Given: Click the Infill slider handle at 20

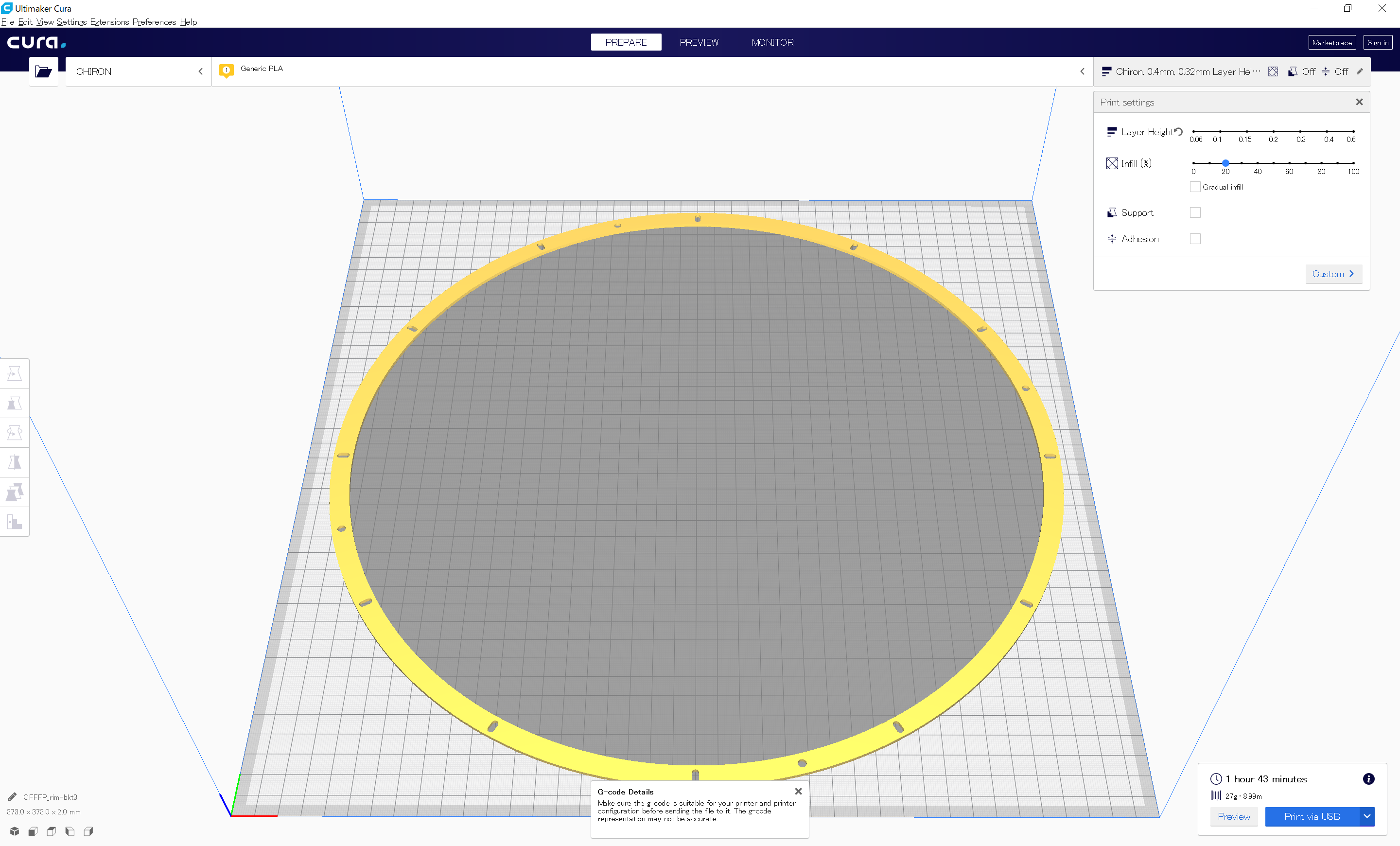Looking at the screenshot, I should point(1225,163).
